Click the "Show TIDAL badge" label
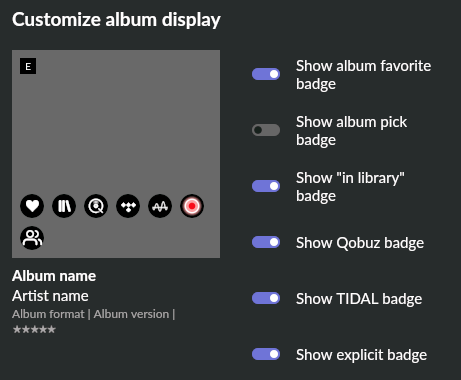The image size is (461, 380). [x=359, y=299]
